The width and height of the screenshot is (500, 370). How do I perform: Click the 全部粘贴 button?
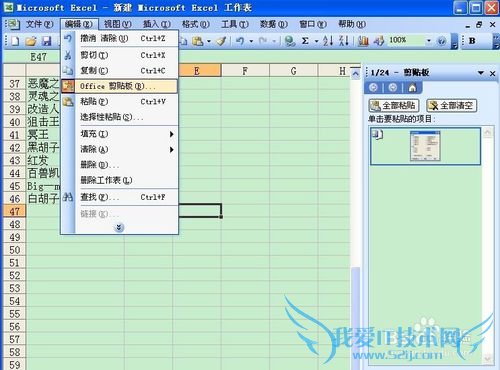tap(394, 106)
